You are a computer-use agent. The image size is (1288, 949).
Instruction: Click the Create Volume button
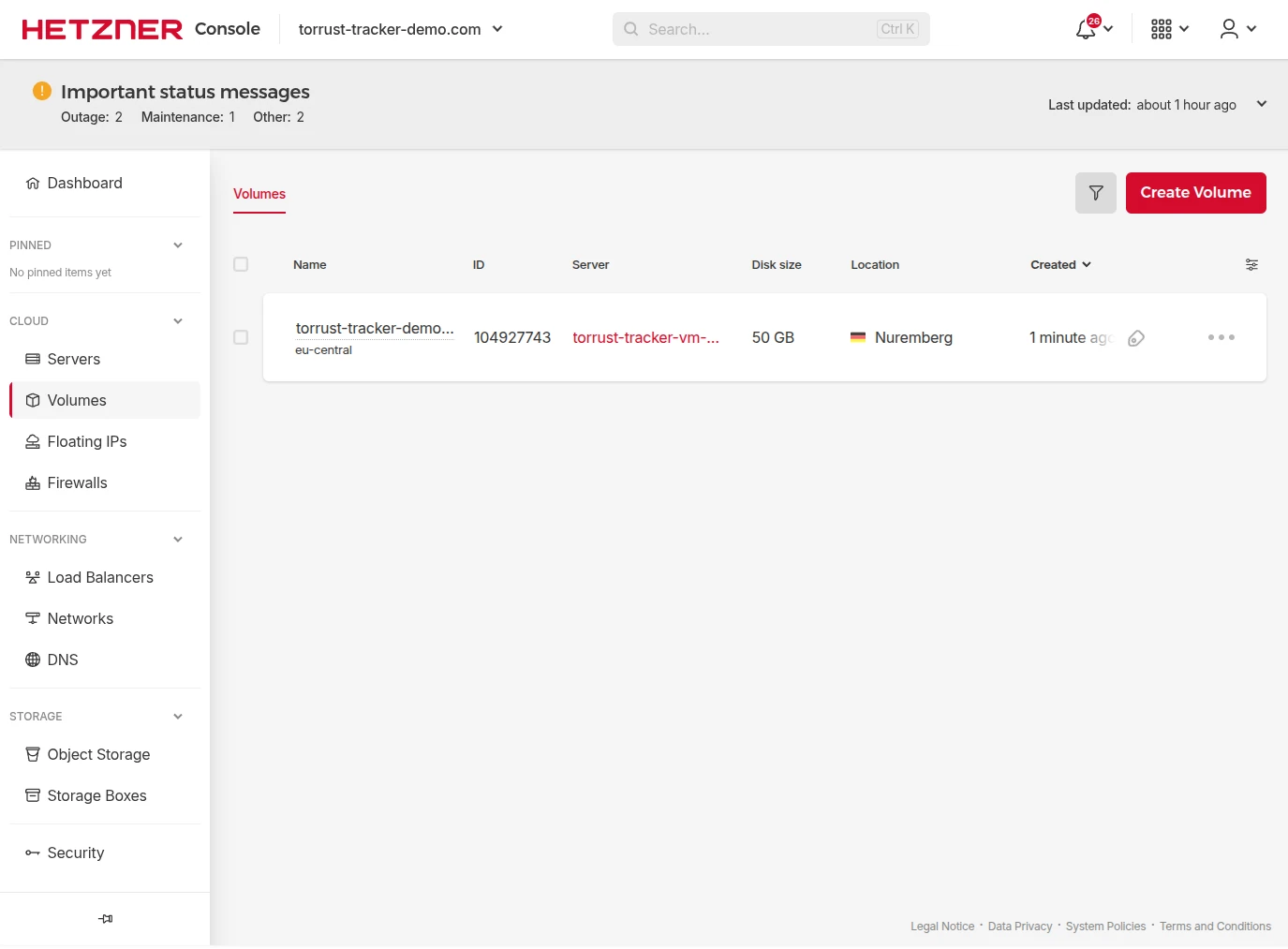(x=1195, y=193)
